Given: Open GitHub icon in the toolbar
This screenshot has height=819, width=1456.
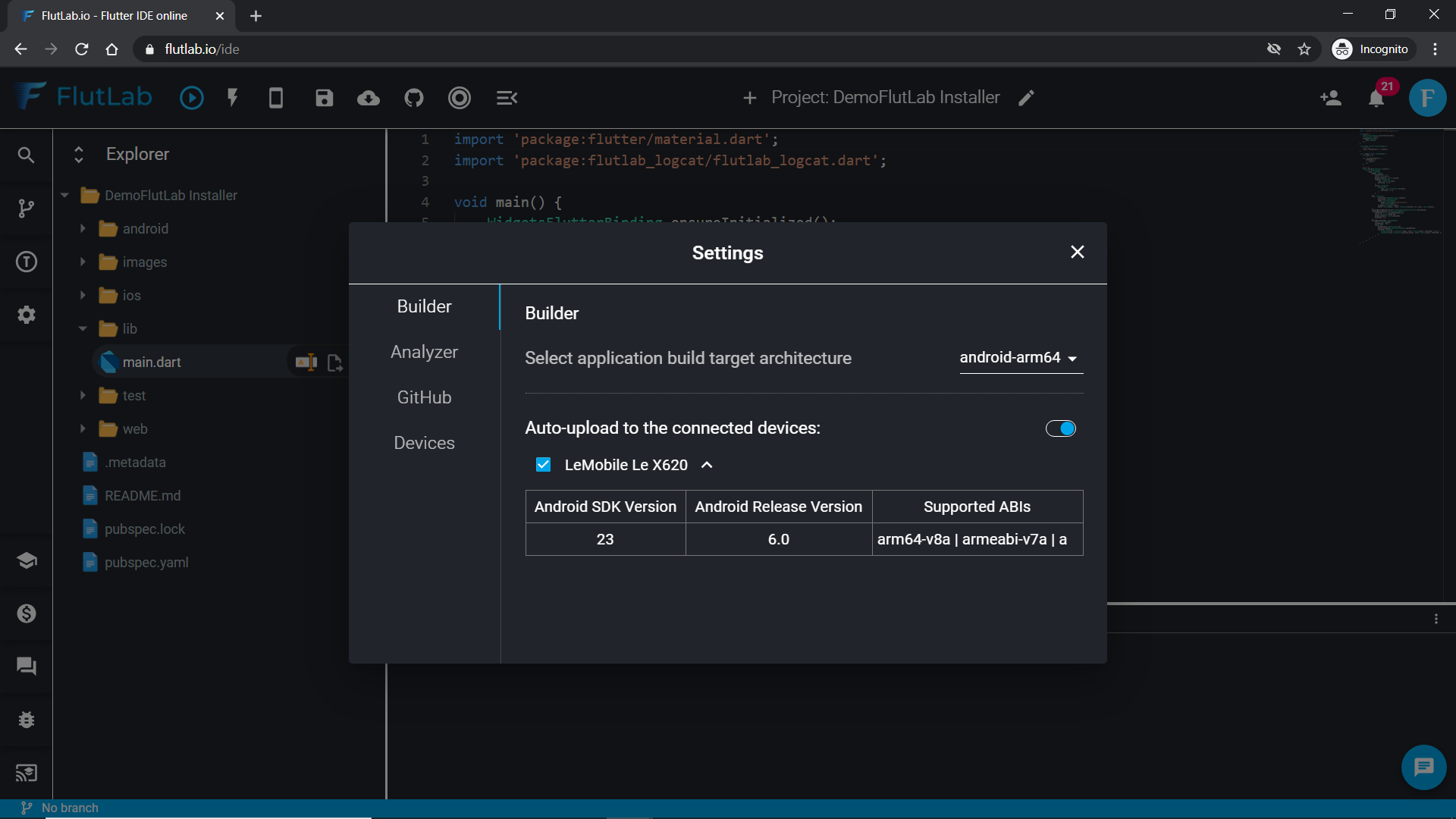Looking at the screenshot, I should [414, 98].
